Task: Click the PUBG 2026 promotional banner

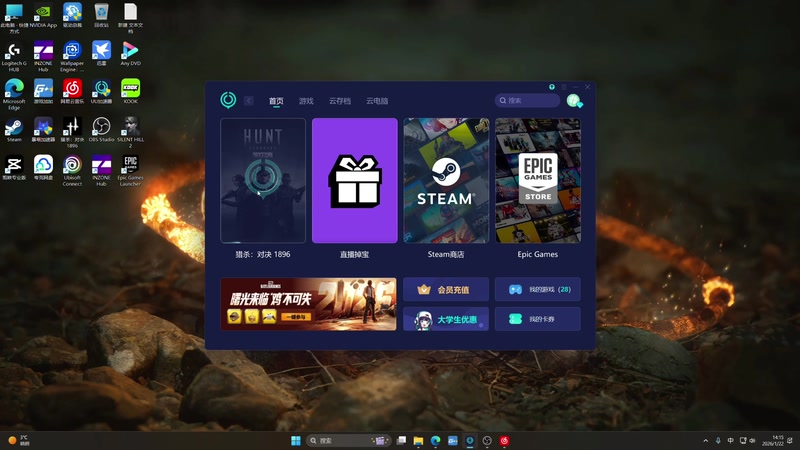Action: point(308,304)
